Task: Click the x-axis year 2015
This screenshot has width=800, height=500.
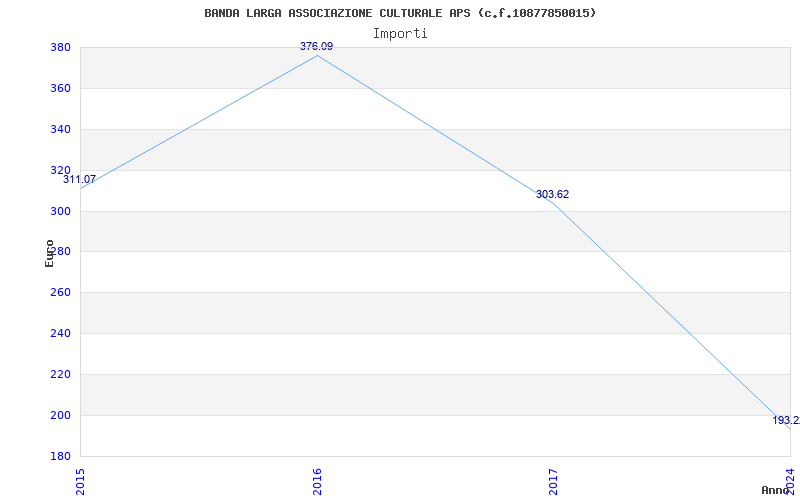Action: [x=81, y=482]
